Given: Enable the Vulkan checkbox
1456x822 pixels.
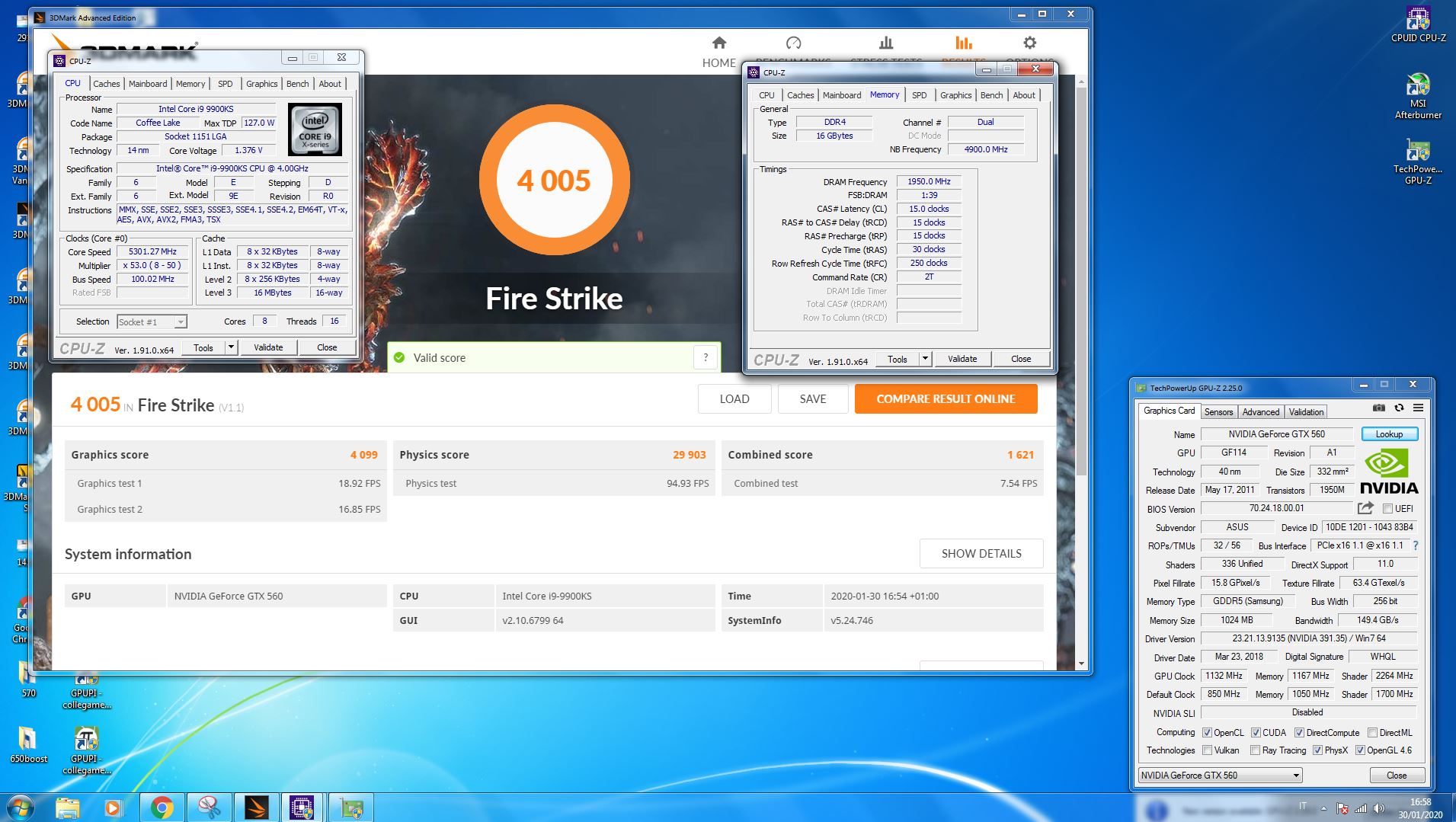Looking at the screenshot, I should tap(1207, 750).
